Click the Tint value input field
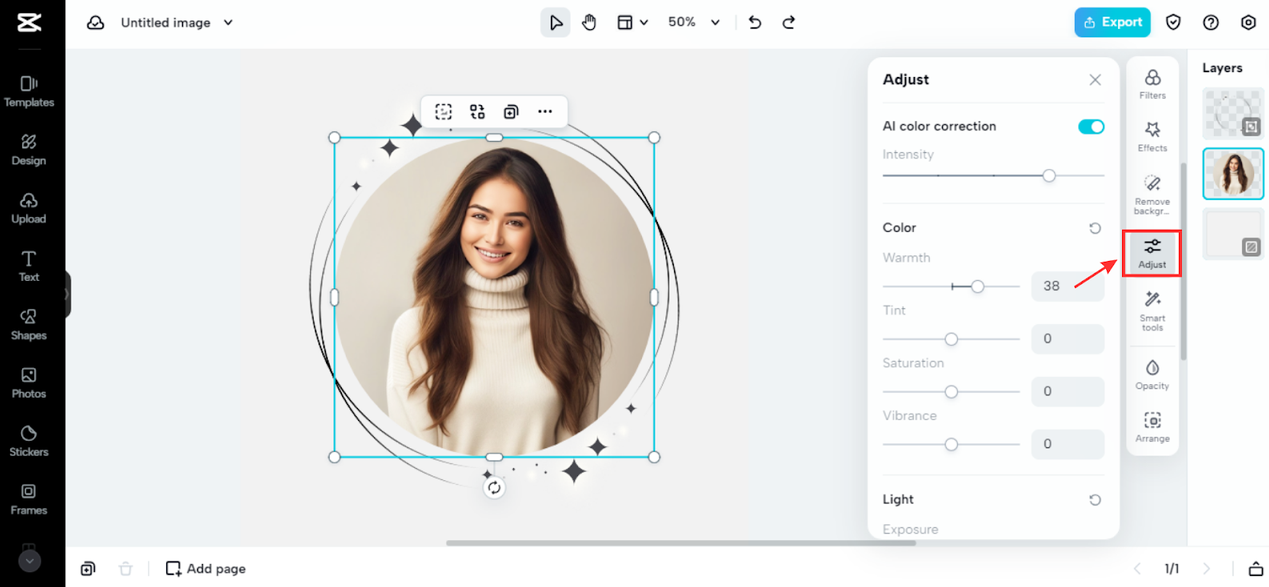 click(x=1068, y=339)
